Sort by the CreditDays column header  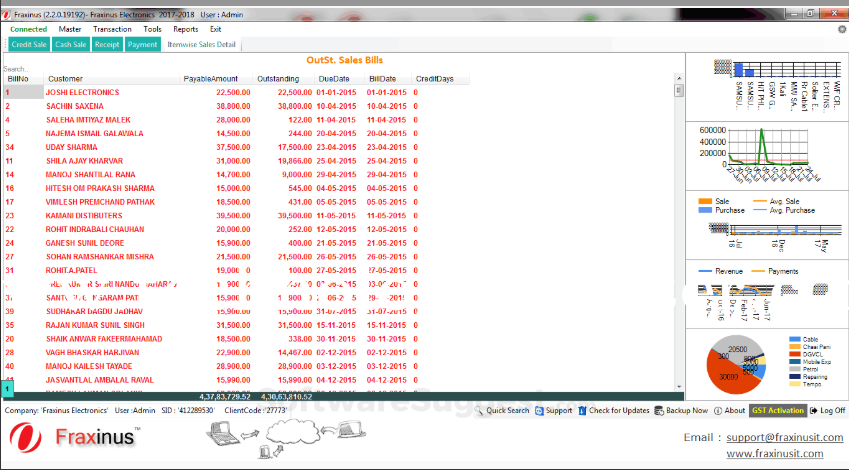(440, 79)
